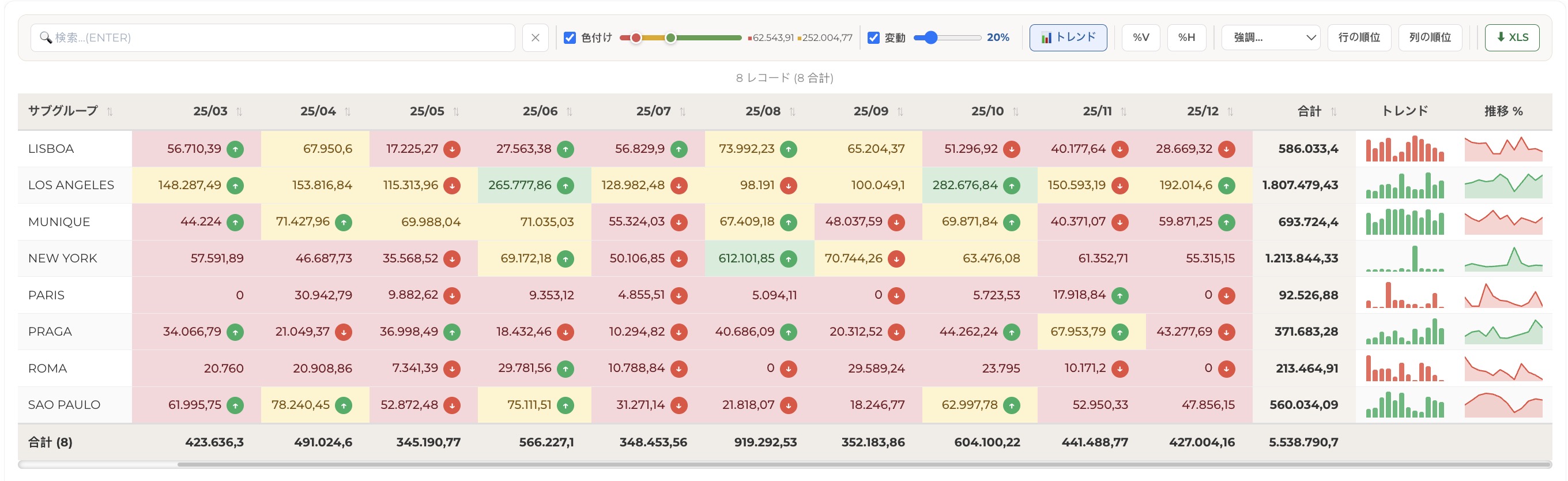Toggle the %V vertical percentage view

click(1141, 37)
